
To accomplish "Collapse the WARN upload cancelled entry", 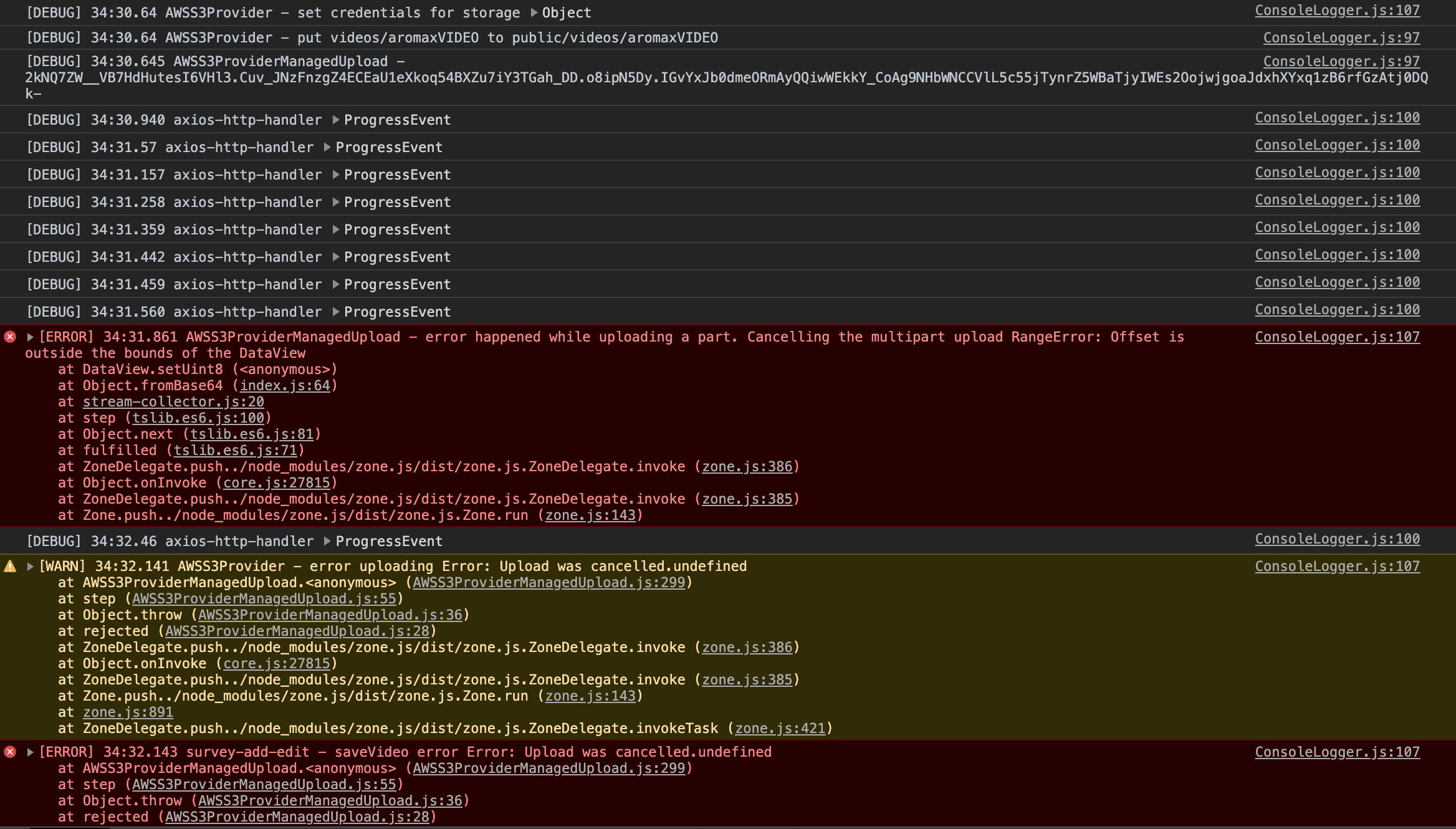I will pyautogui.click(x=30, y=567).
